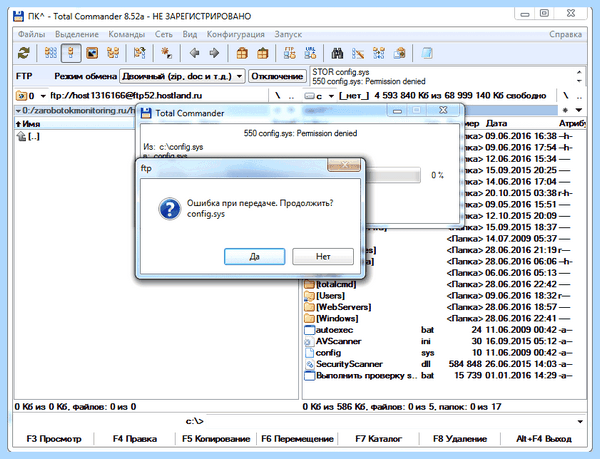Click the autoexec bat file icon

tap(309, 330)
